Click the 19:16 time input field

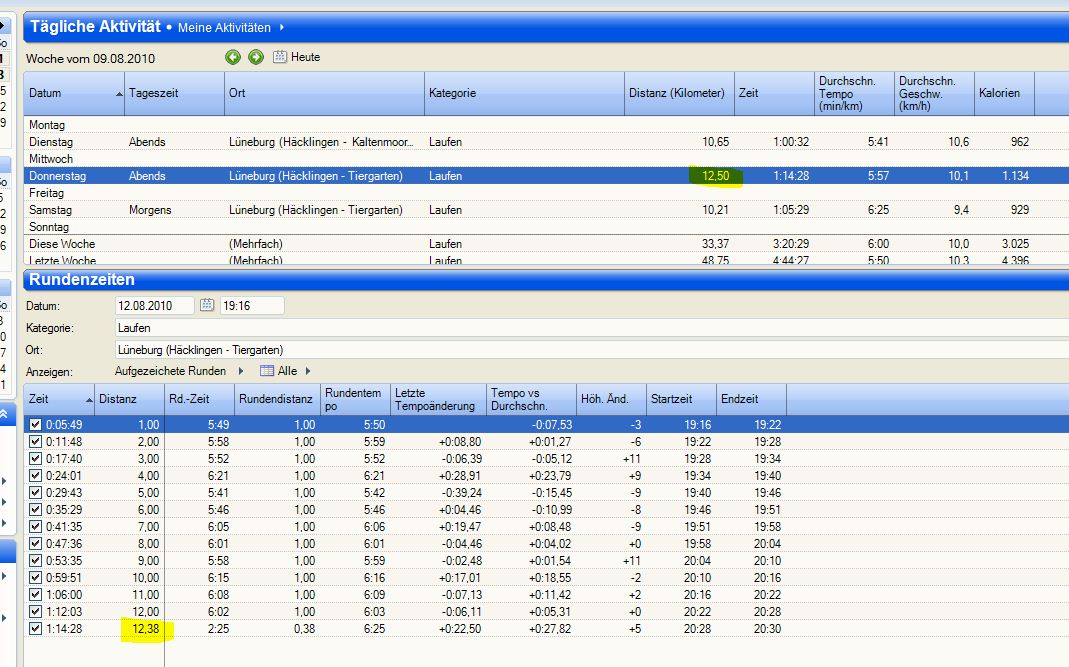pyautogui.click(x=251, y=305)
